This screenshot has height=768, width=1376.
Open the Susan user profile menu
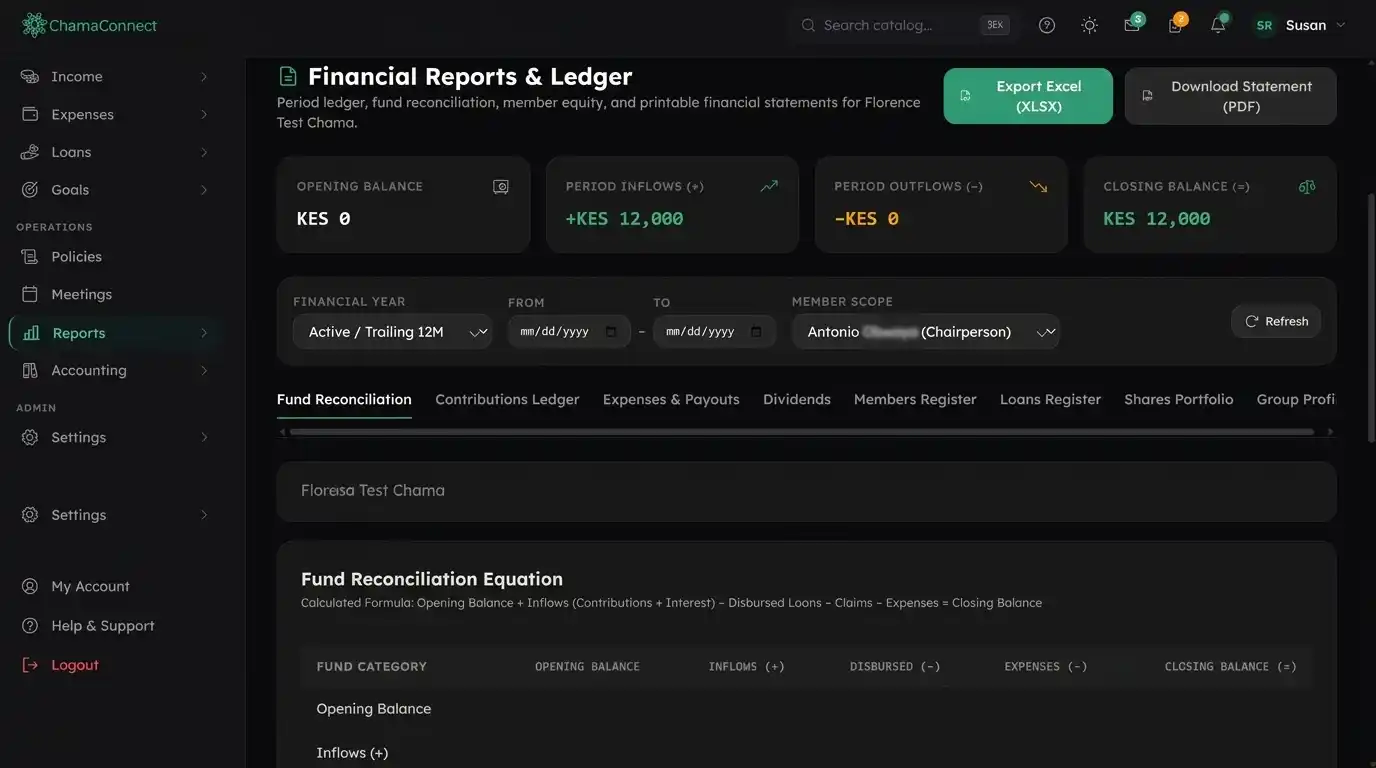pos(1300,25)
